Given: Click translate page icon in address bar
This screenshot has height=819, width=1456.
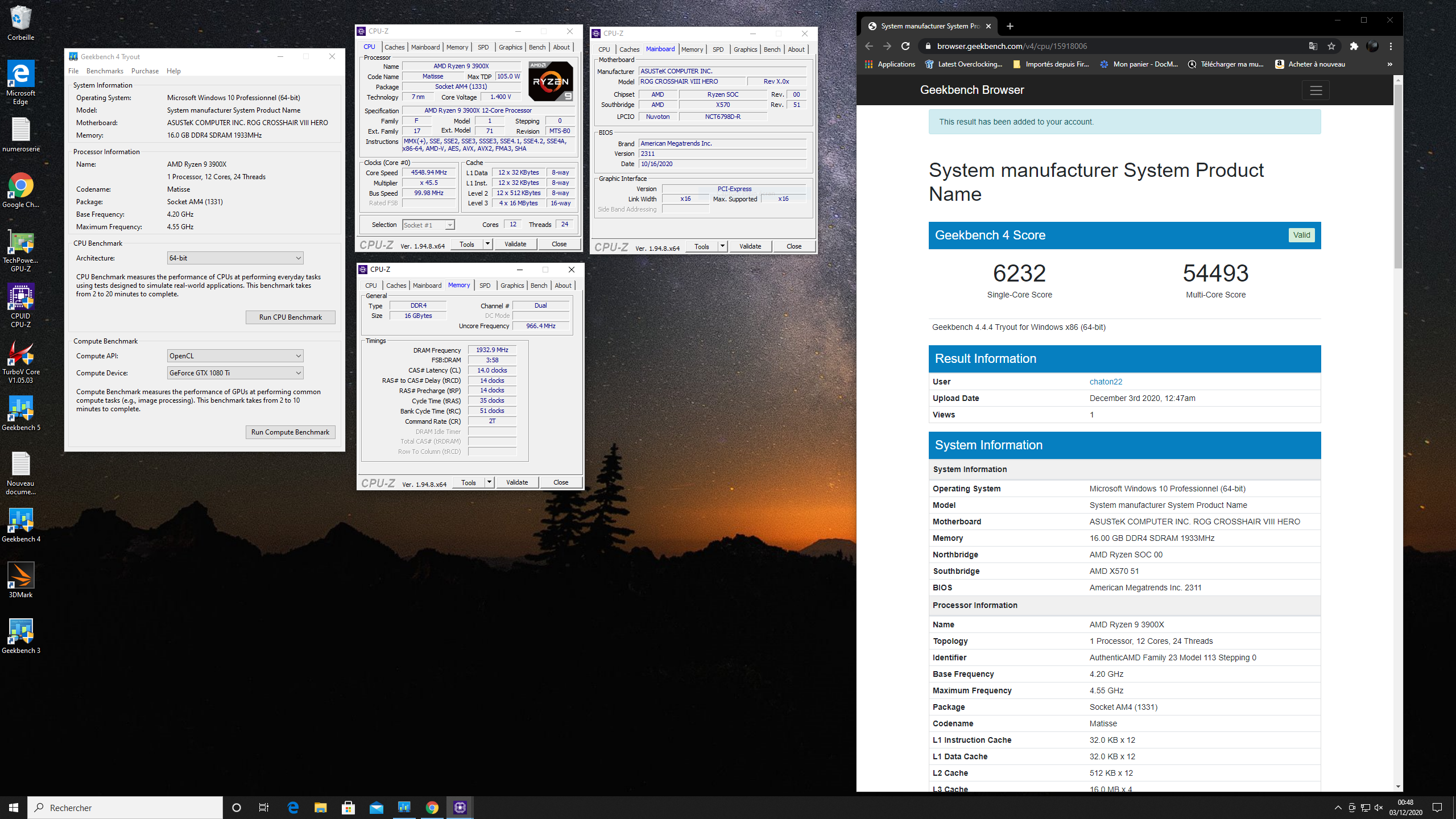Looking at the screenshot, I should (x=1313, y=46).
